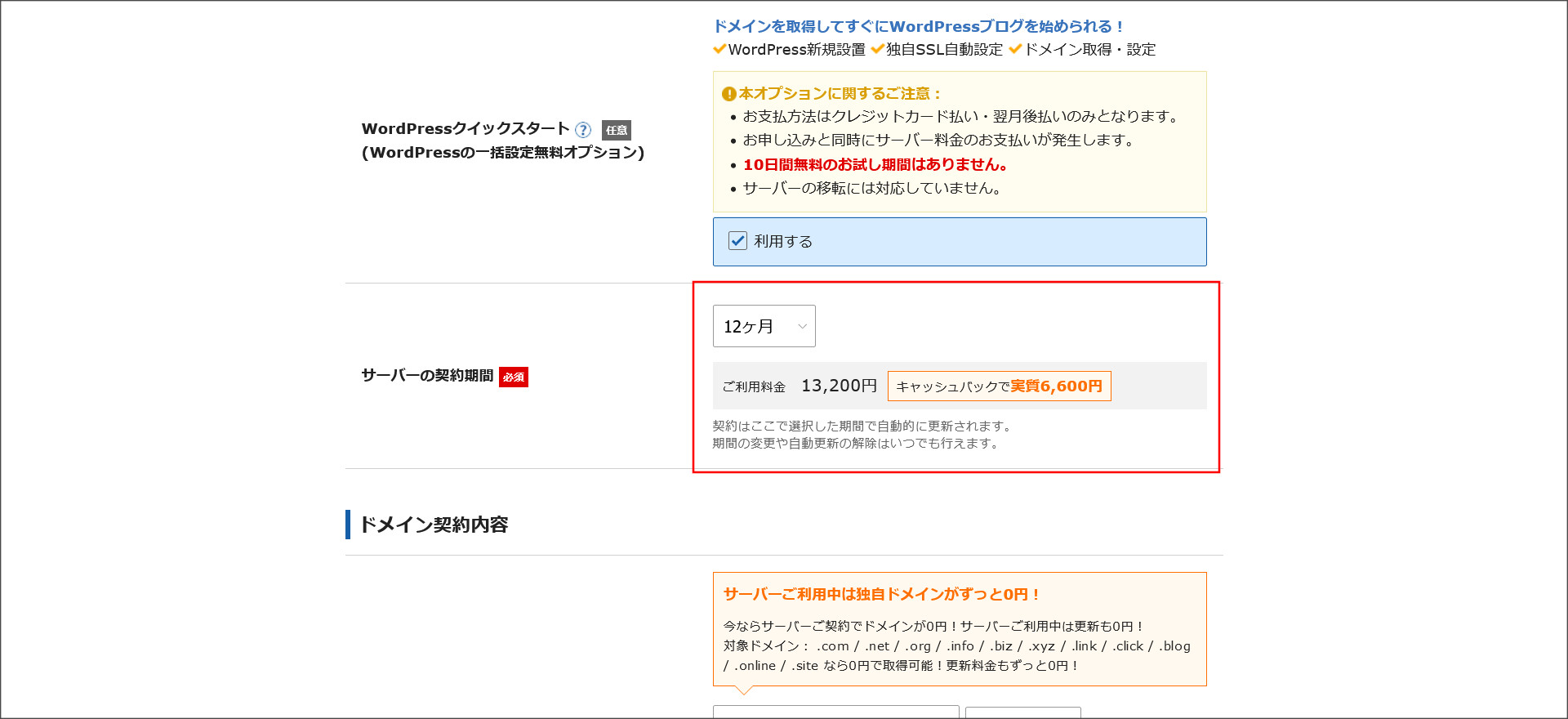Click the 必須 required badge

coord(514,377)
